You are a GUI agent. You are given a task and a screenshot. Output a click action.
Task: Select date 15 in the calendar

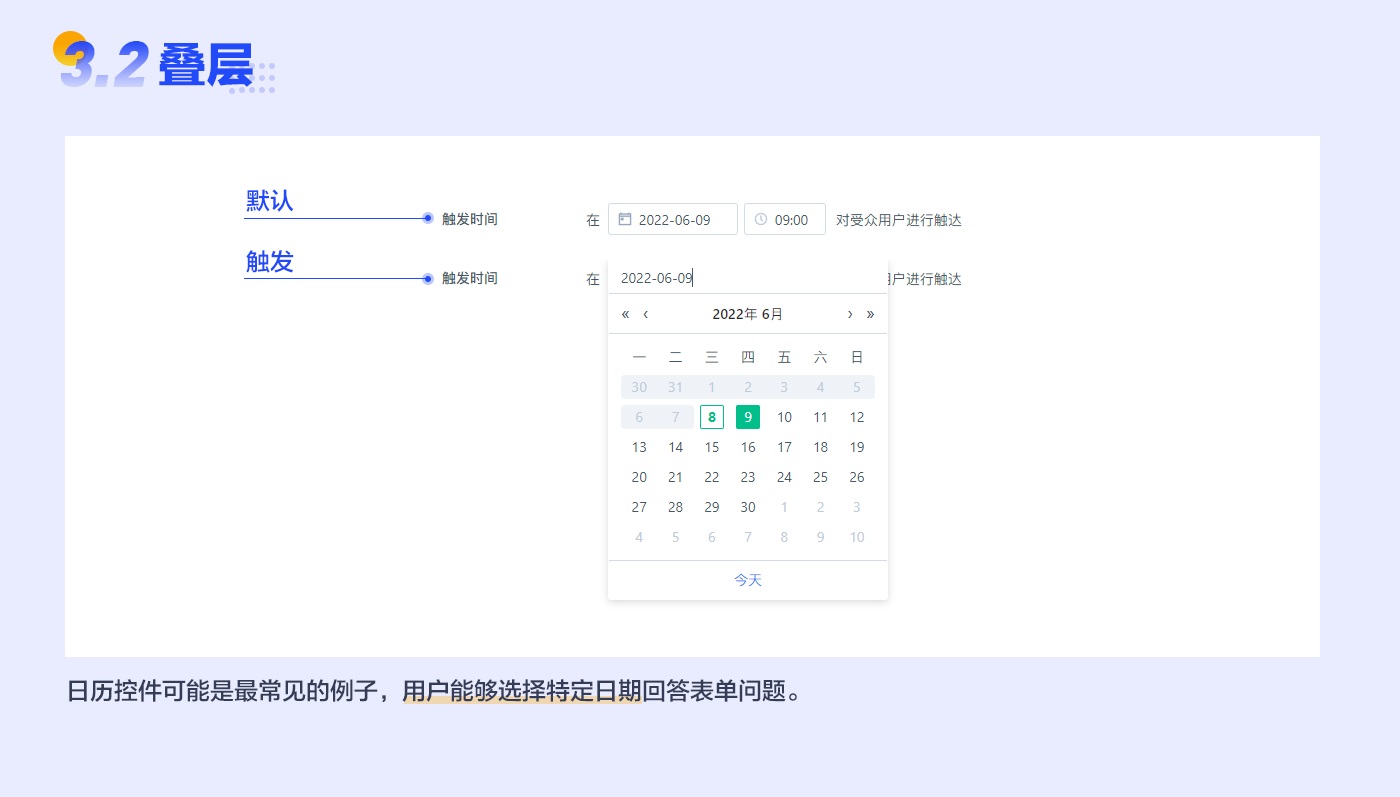tap(712, 447)
